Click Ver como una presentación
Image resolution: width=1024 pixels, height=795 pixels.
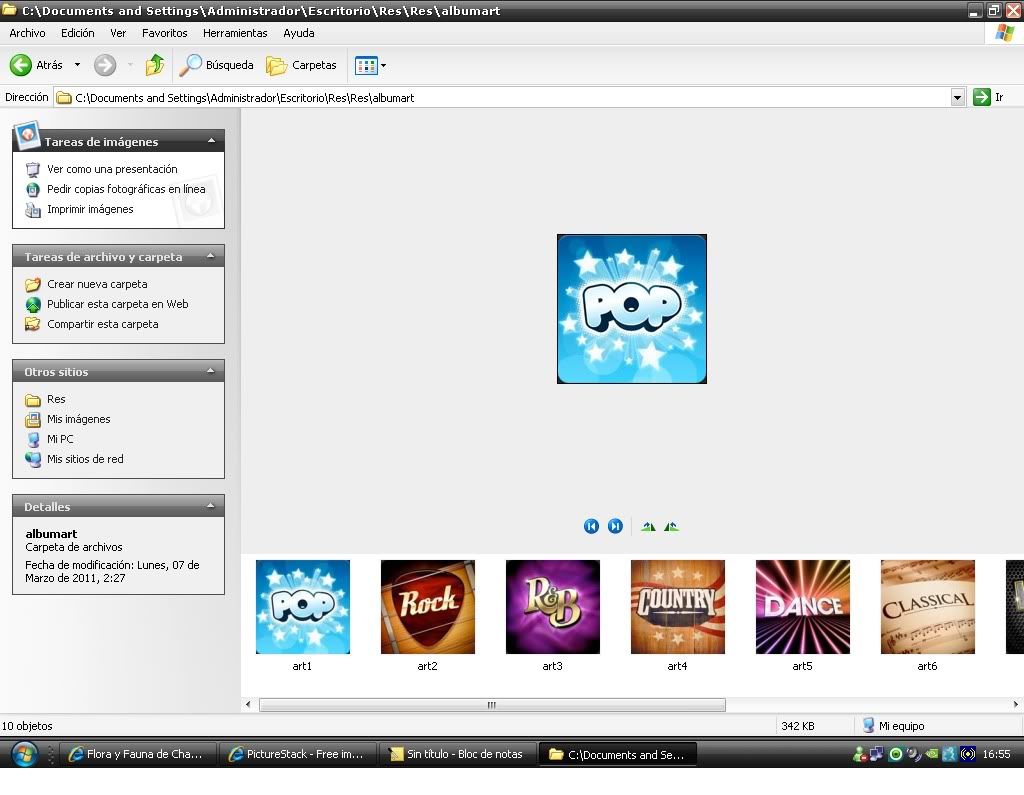pos(112,169)
